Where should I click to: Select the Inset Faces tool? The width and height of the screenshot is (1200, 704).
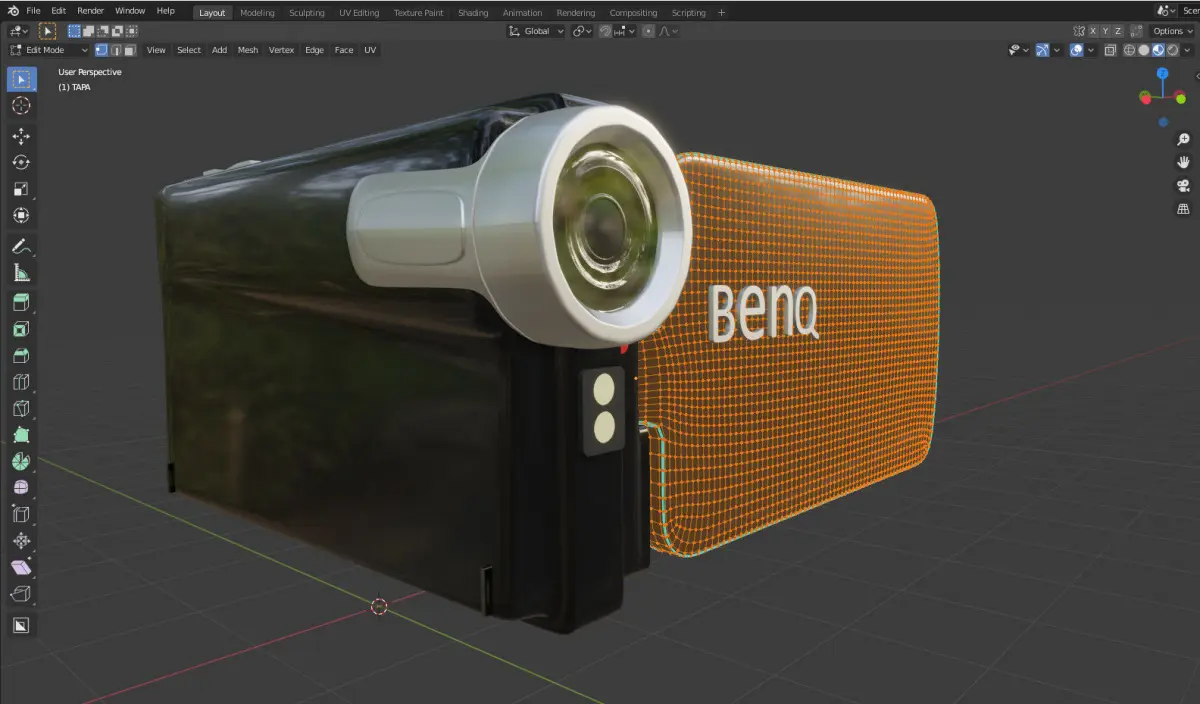(x=21, y=329)
